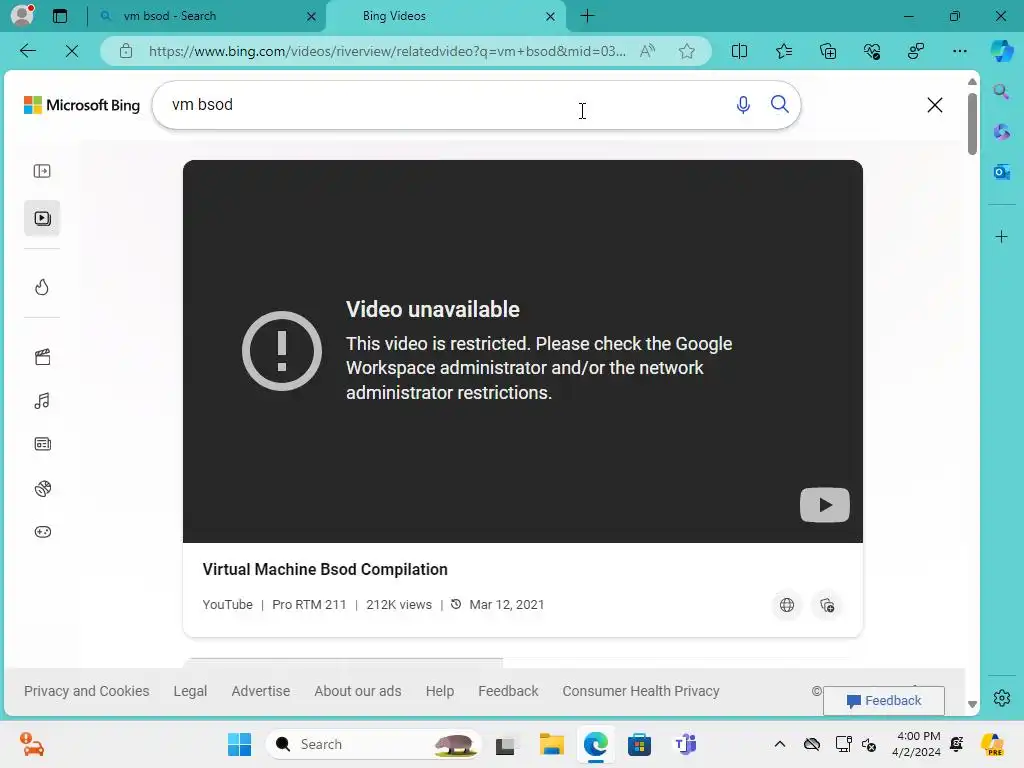The image size is (1024, 768).
Task: Open a new browser tab
Action: point(587,16)
